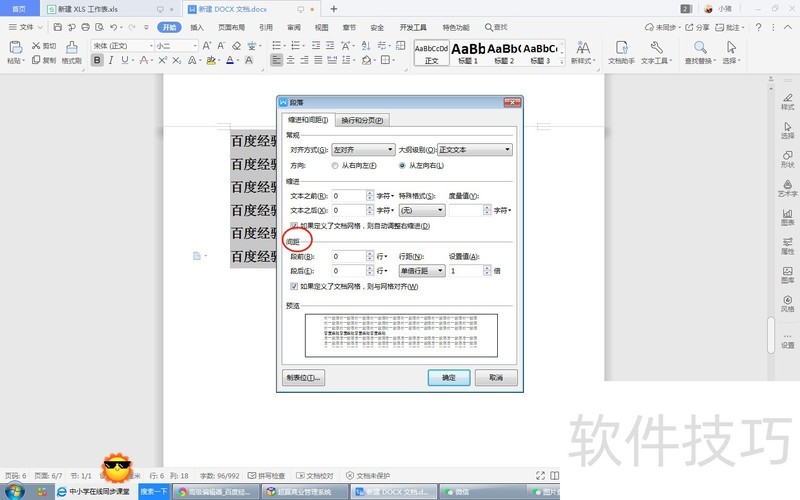Viewport: 800px width, 500px height.
Task: Select the right-to-left (从右向左) direction option
Action: tap(335, 165)
